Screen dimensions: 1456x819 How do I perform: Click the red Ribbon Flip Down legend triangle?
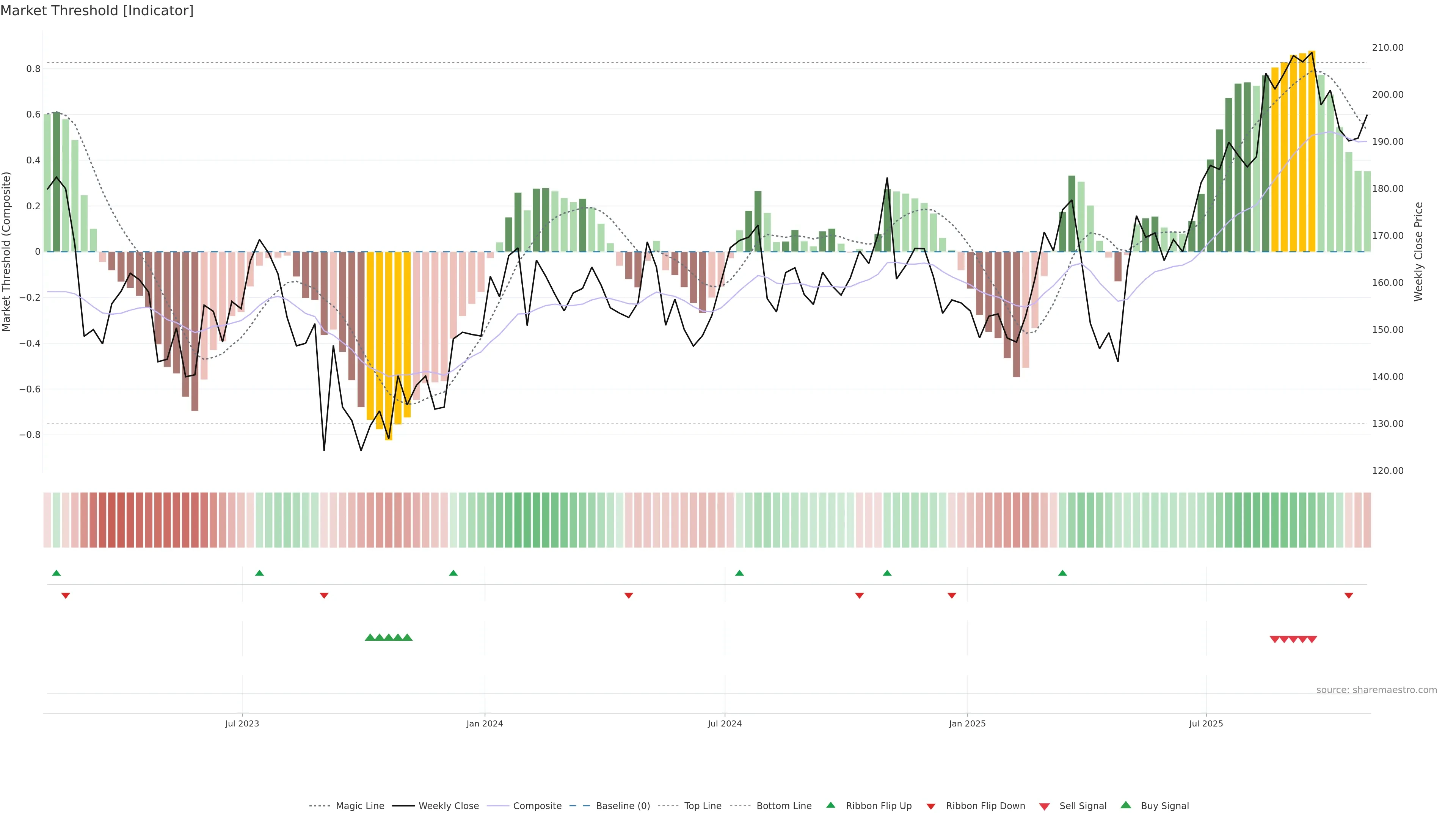[931, 806]
